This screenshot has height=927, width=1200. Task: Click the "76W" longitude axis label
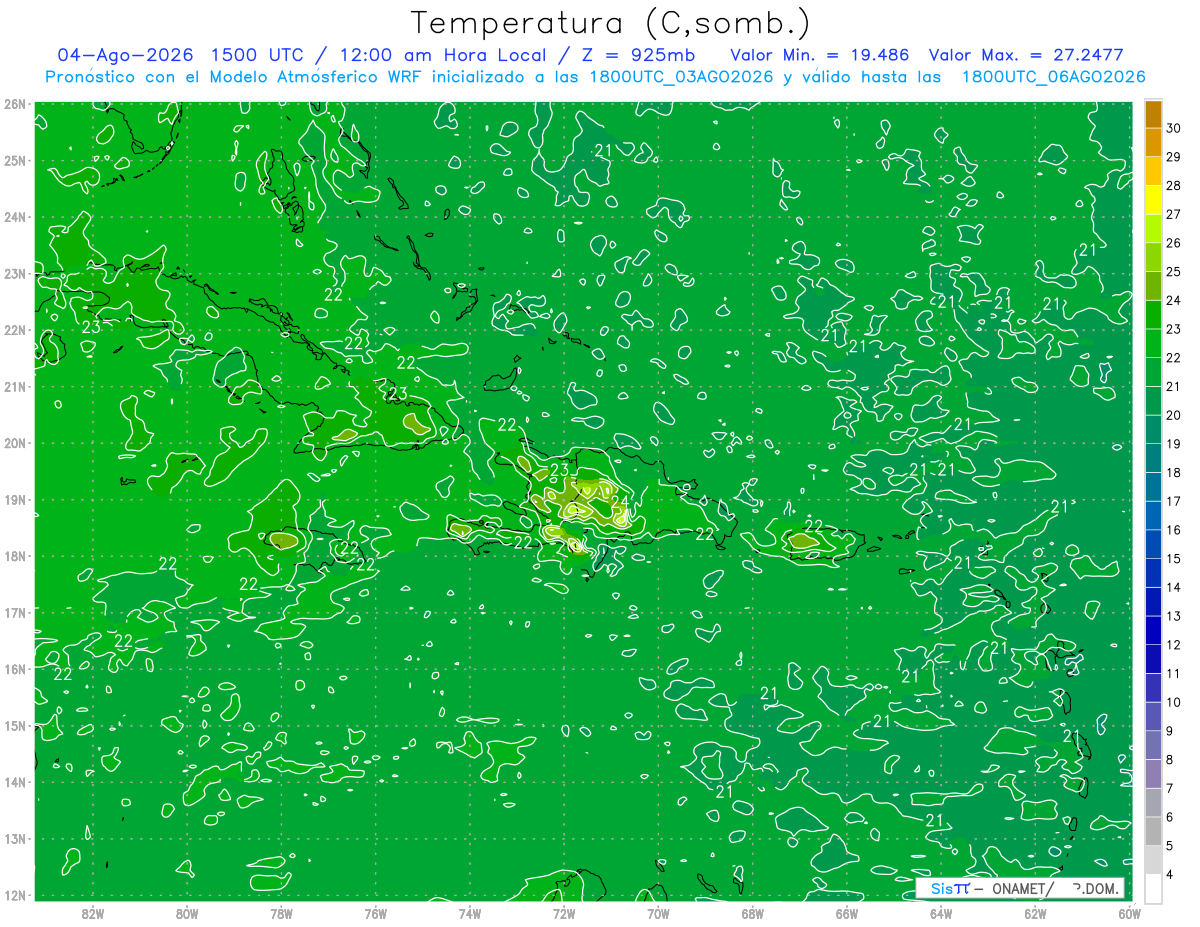[x=376, y=913]
